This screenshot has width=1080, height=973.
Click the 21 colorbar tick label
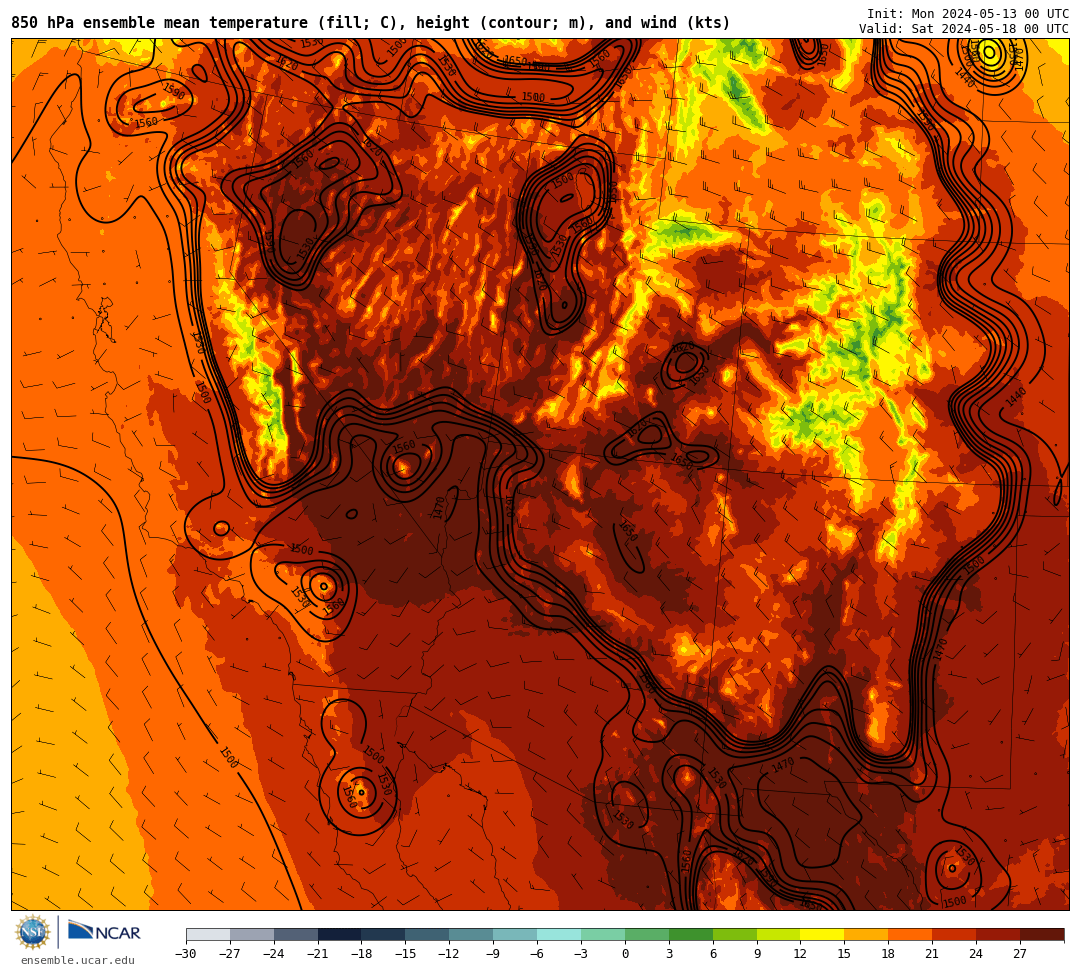[x=933, y=954]
